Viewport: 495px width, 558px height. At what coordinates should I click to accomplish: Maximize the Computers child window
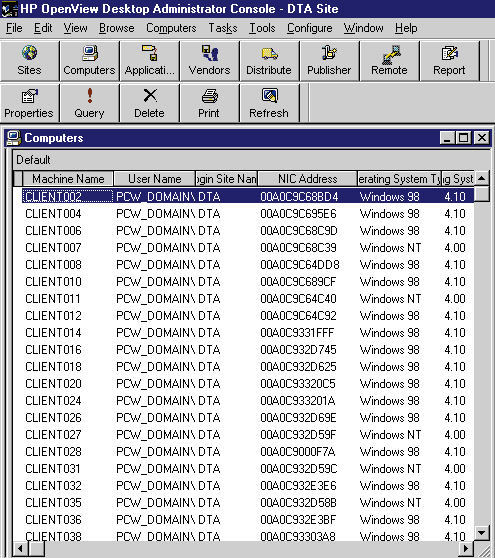[463, 138]
